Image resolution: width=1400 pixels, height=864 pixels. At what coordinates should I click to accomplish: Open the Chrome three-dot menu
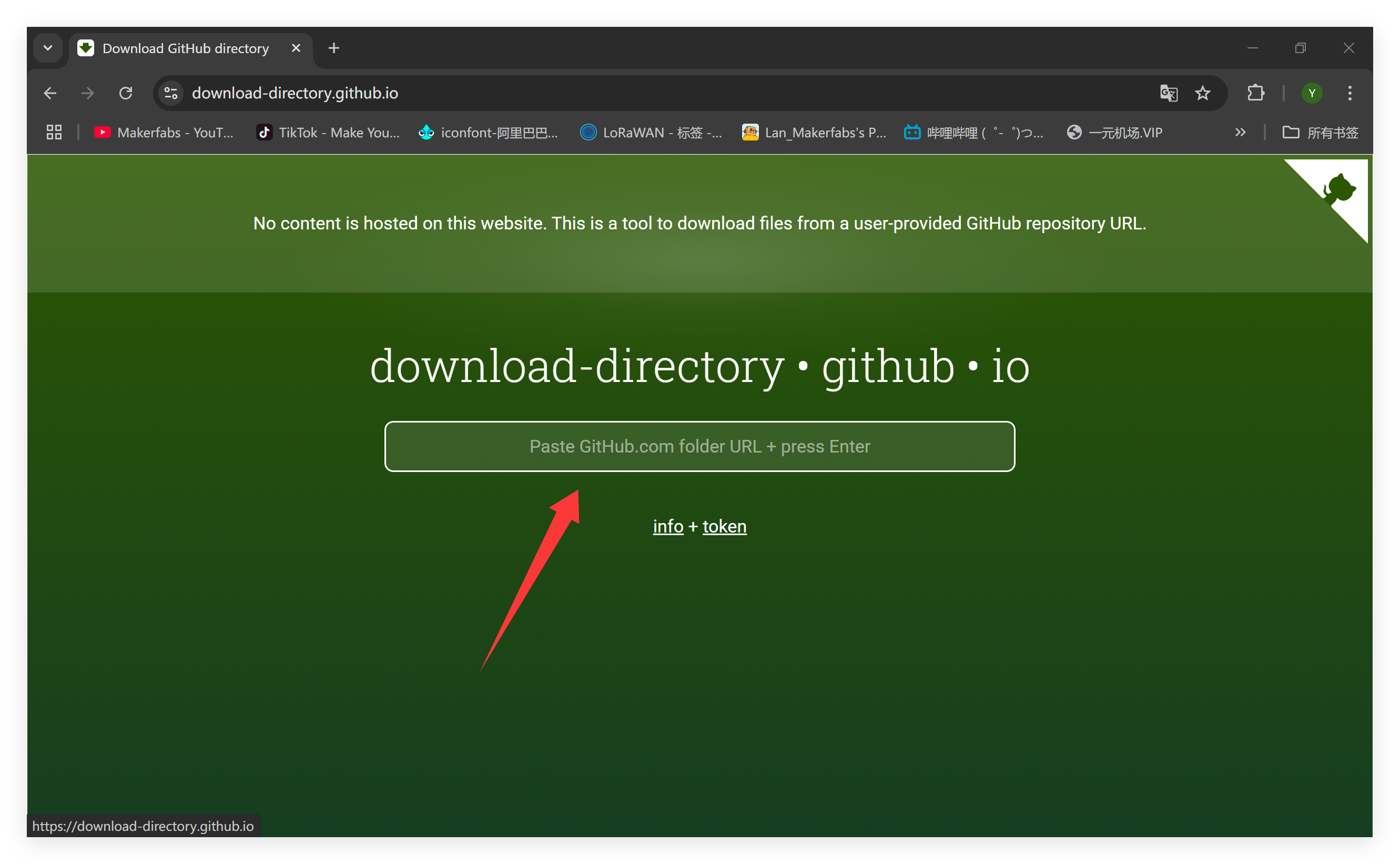(1350, 93)
